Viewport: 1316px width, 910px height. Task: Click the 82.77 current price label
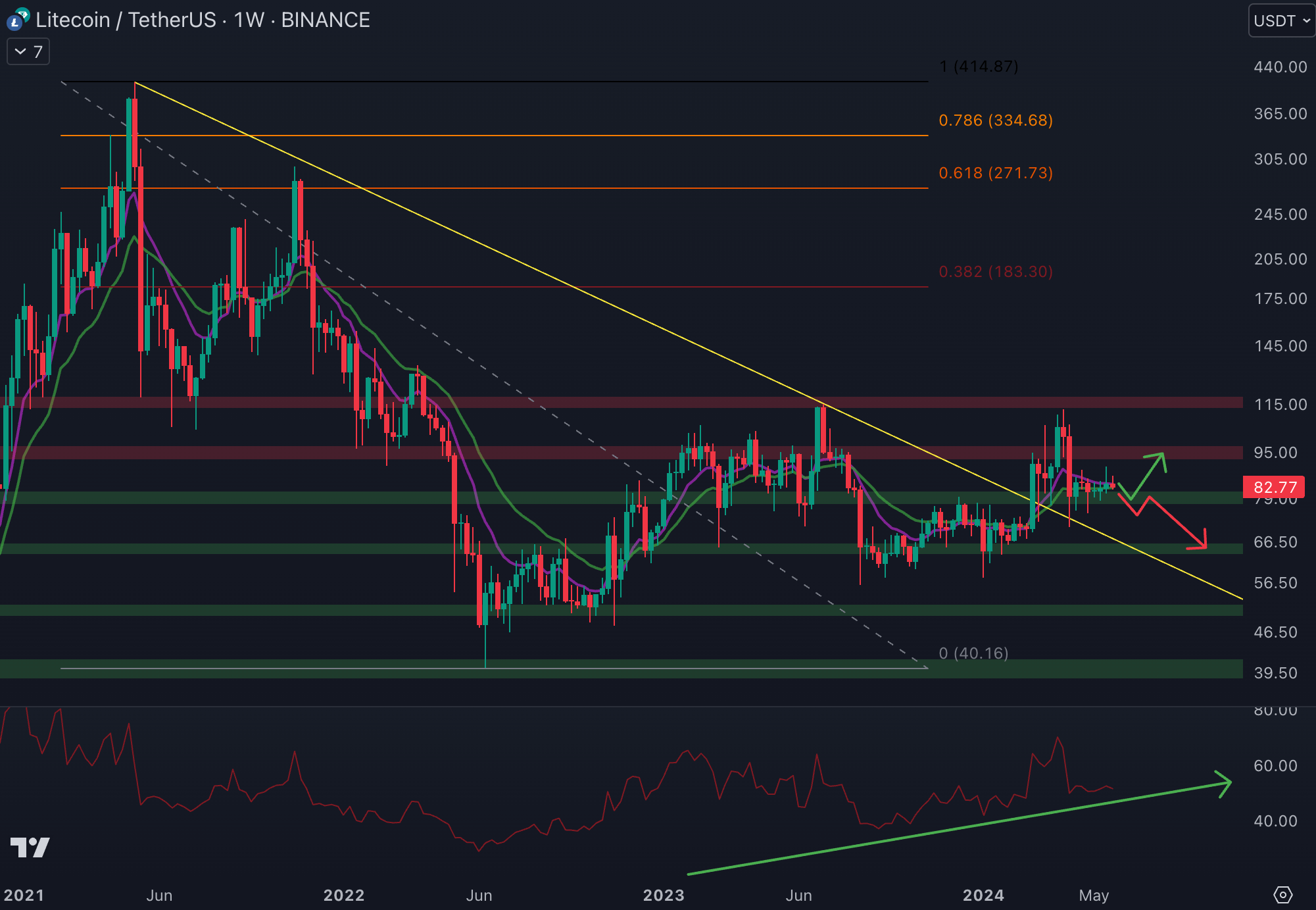[1275, 488]
